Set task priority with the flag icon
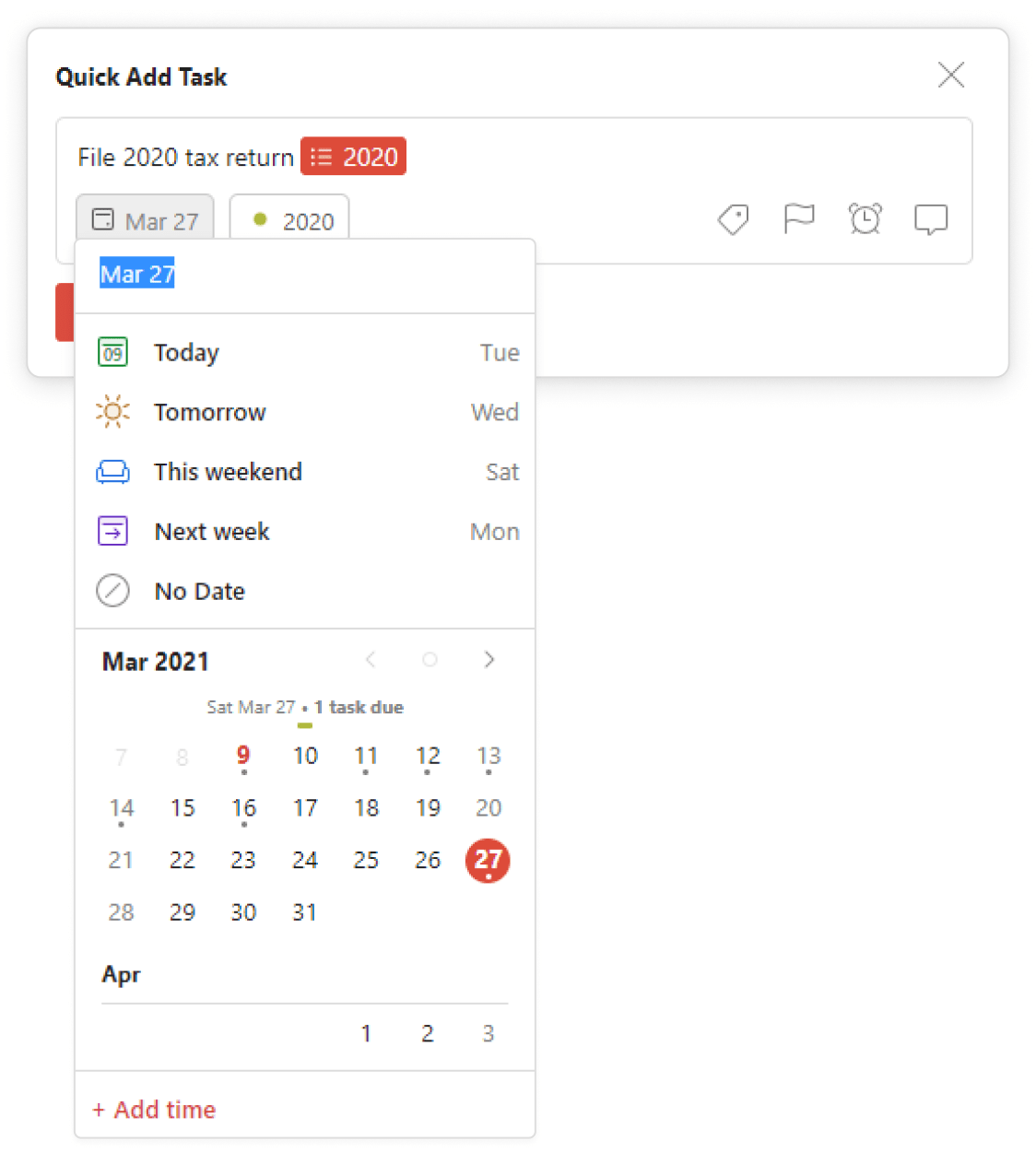 (799, 219)
